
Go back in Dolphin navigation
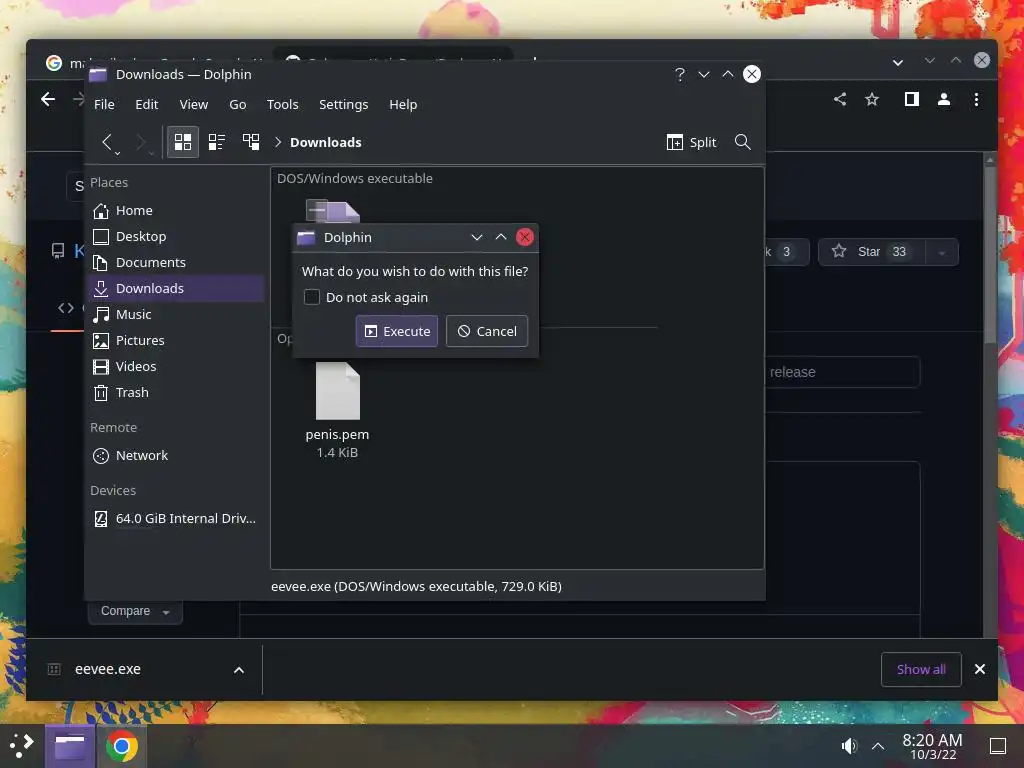point(108,142)
